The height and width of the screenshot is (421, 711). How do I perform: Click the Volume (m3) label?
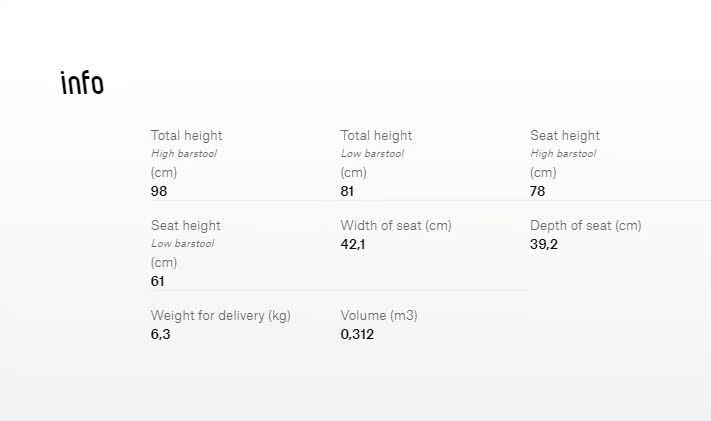[379, 315]
